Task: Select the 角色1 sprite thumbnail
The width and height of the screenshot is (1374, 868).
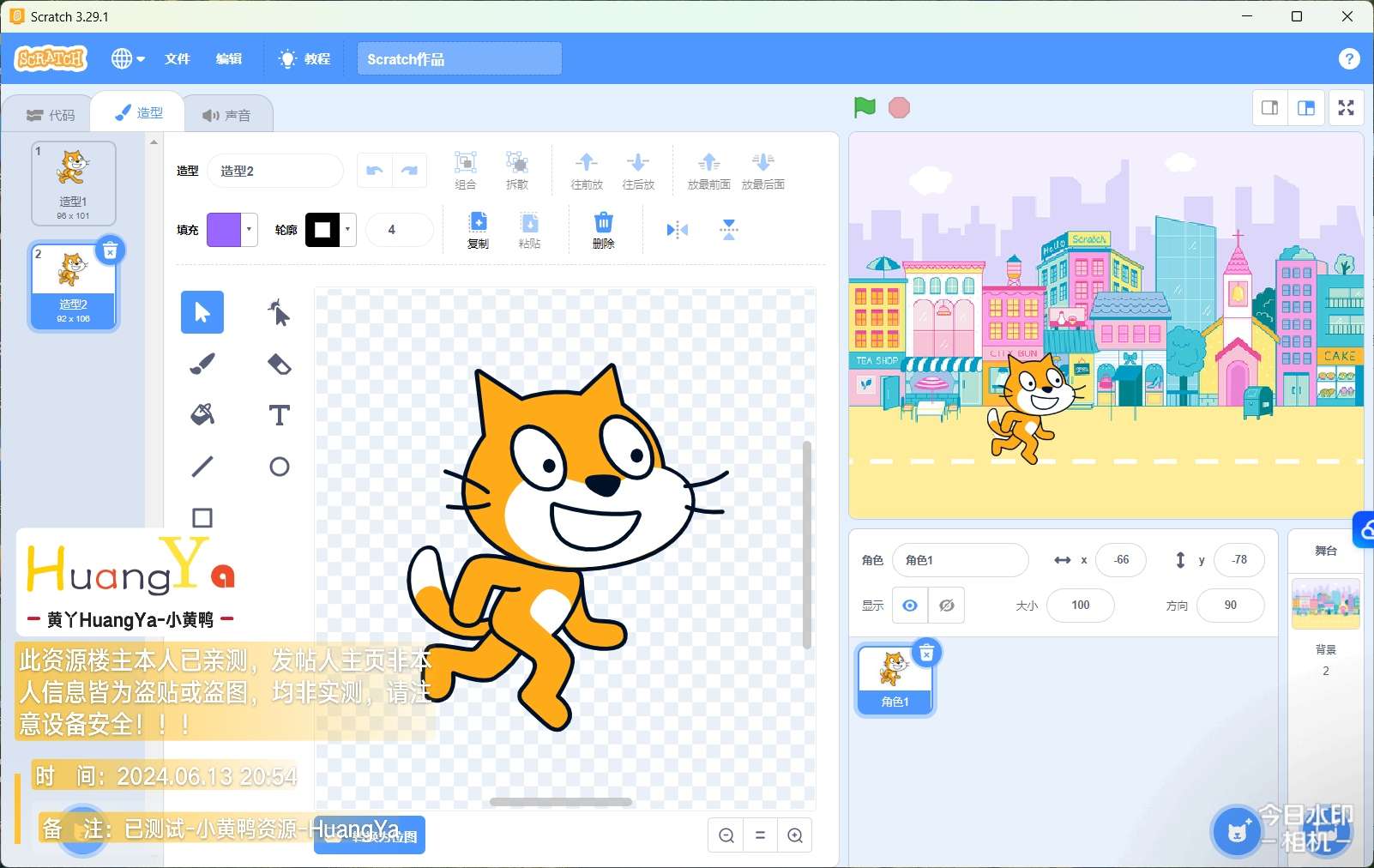Action: [x=895, y=680]
